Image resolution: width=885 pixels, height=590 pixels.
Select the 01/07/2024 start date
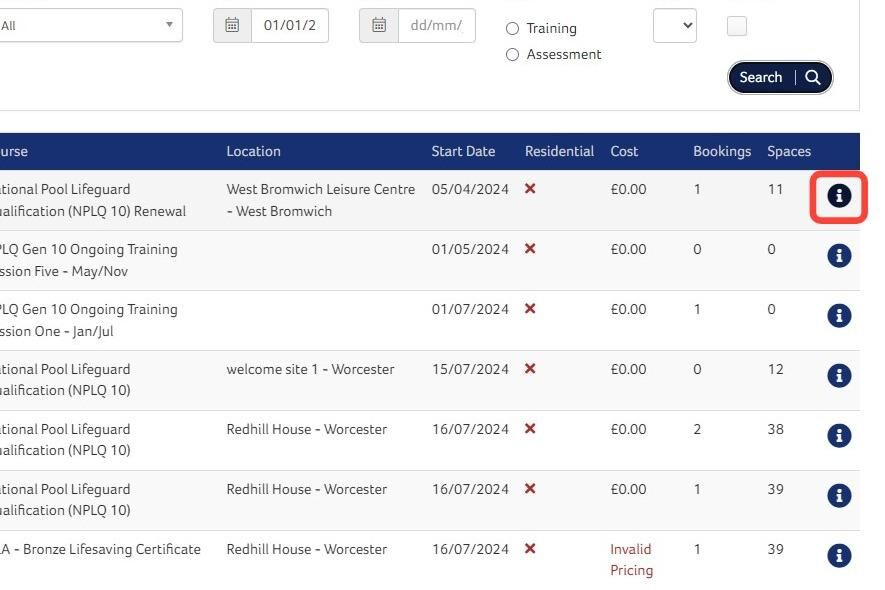click(x=470, y=309)
